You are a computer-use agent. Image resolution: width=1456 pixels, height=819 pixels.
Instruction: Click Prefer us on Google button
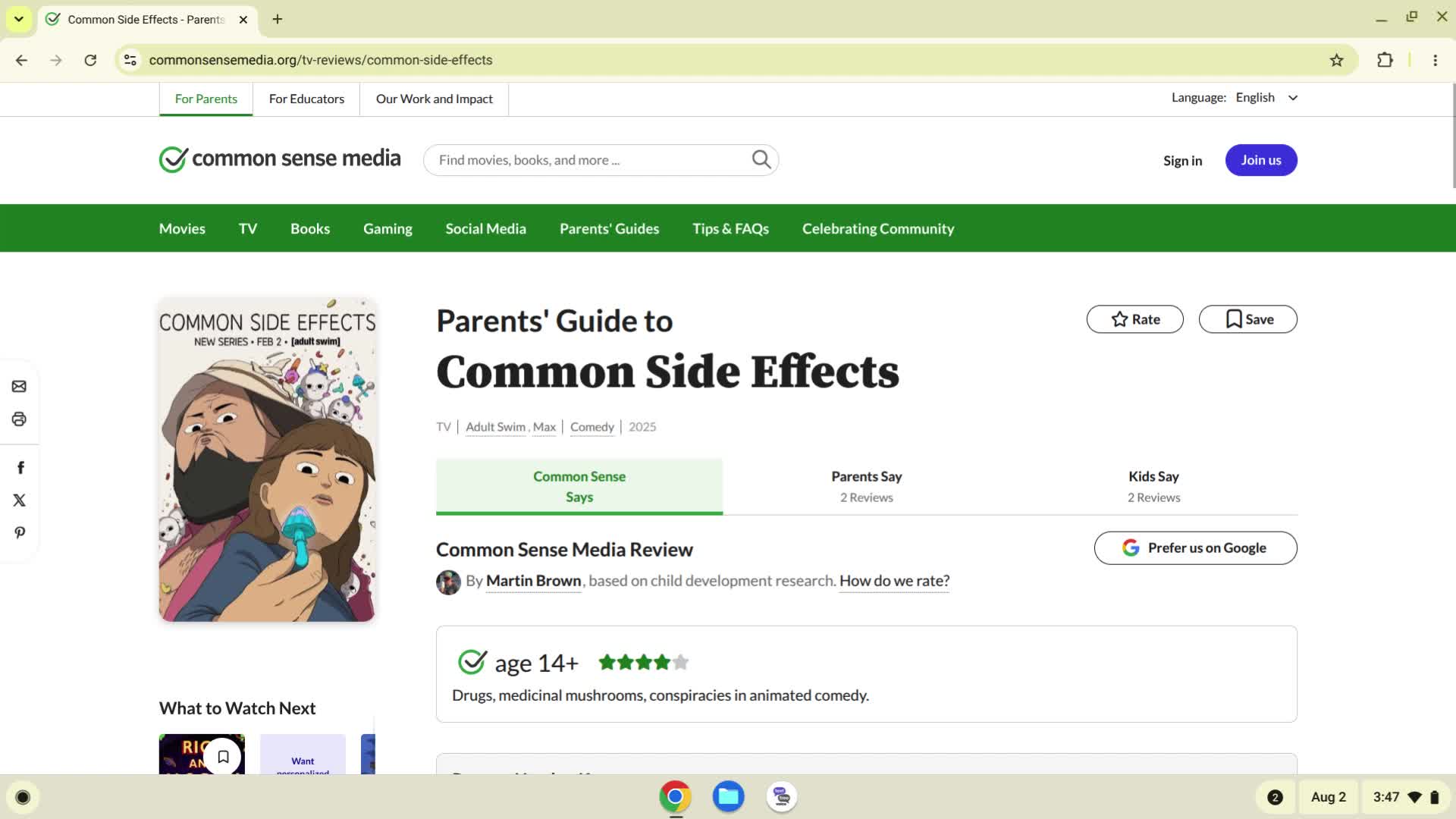click(x=1196, y=548)
